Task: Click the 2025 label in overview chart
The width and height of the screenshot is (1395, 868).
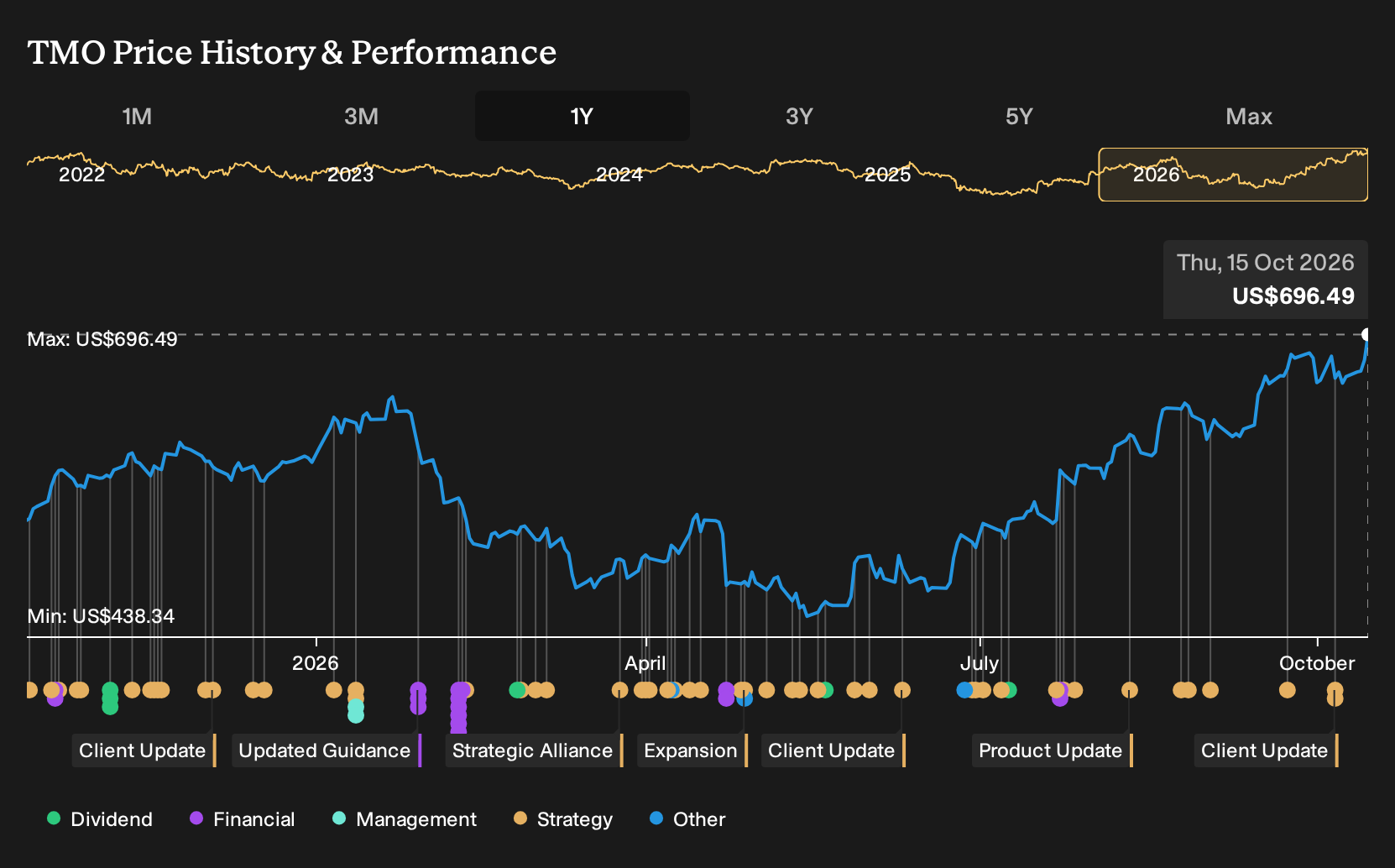Action: [x=888, y=175]
